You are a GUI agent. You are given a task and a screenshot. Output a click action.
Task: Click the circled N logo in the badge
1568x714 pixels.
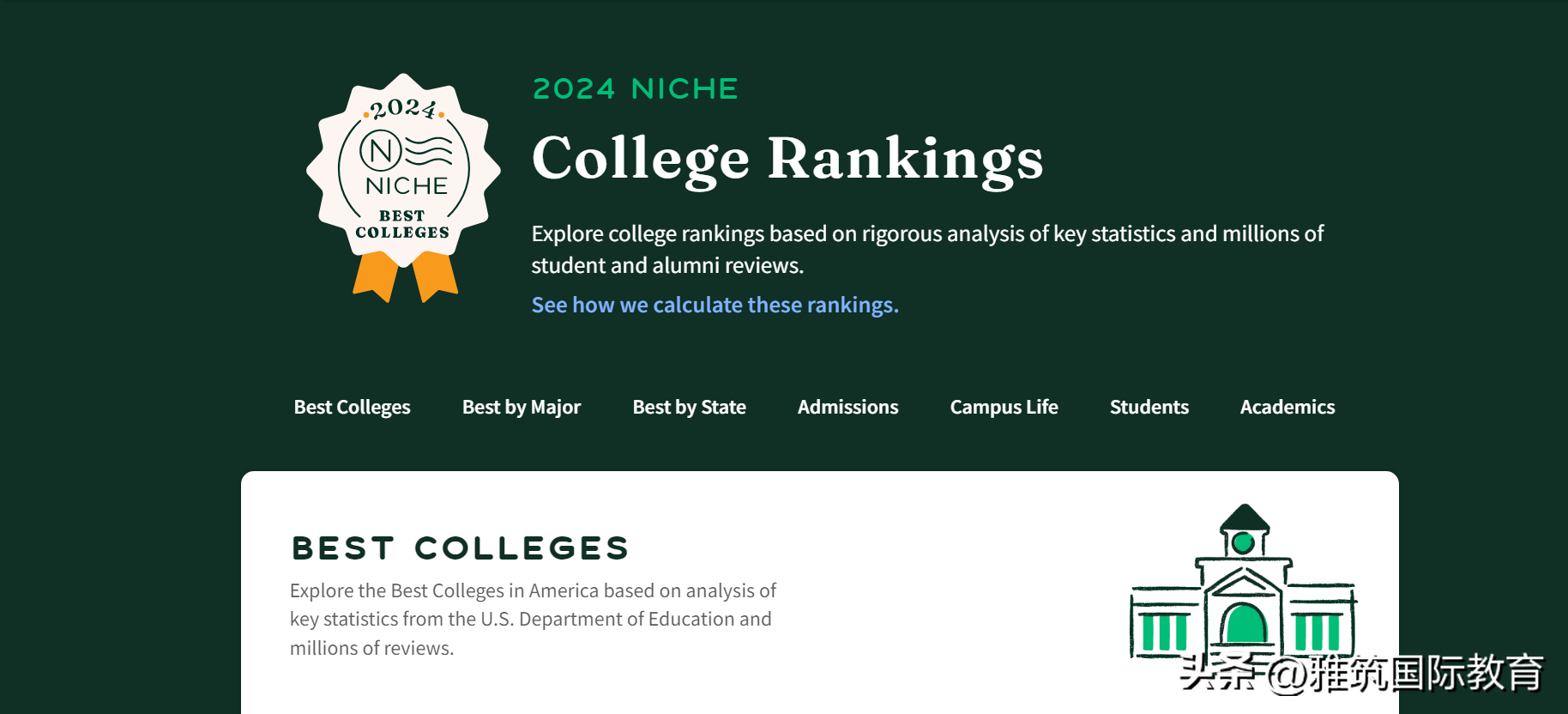tap(381, 151)
